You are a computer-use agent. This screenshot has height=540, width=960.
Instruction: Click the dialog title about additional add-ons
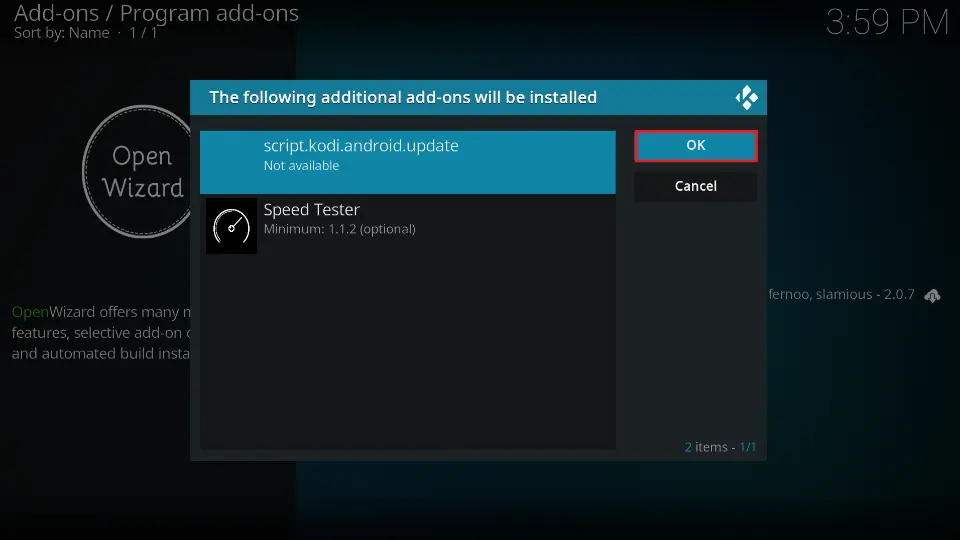[x=403, y=97]
